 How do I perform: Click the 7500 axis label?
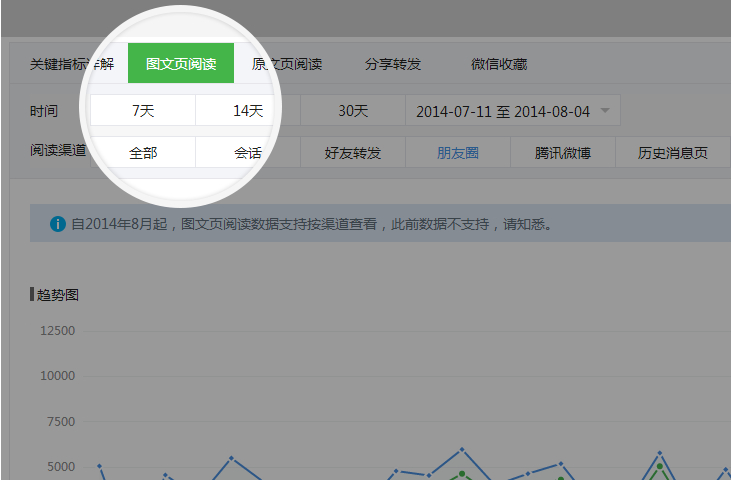(x=61, y=421)
